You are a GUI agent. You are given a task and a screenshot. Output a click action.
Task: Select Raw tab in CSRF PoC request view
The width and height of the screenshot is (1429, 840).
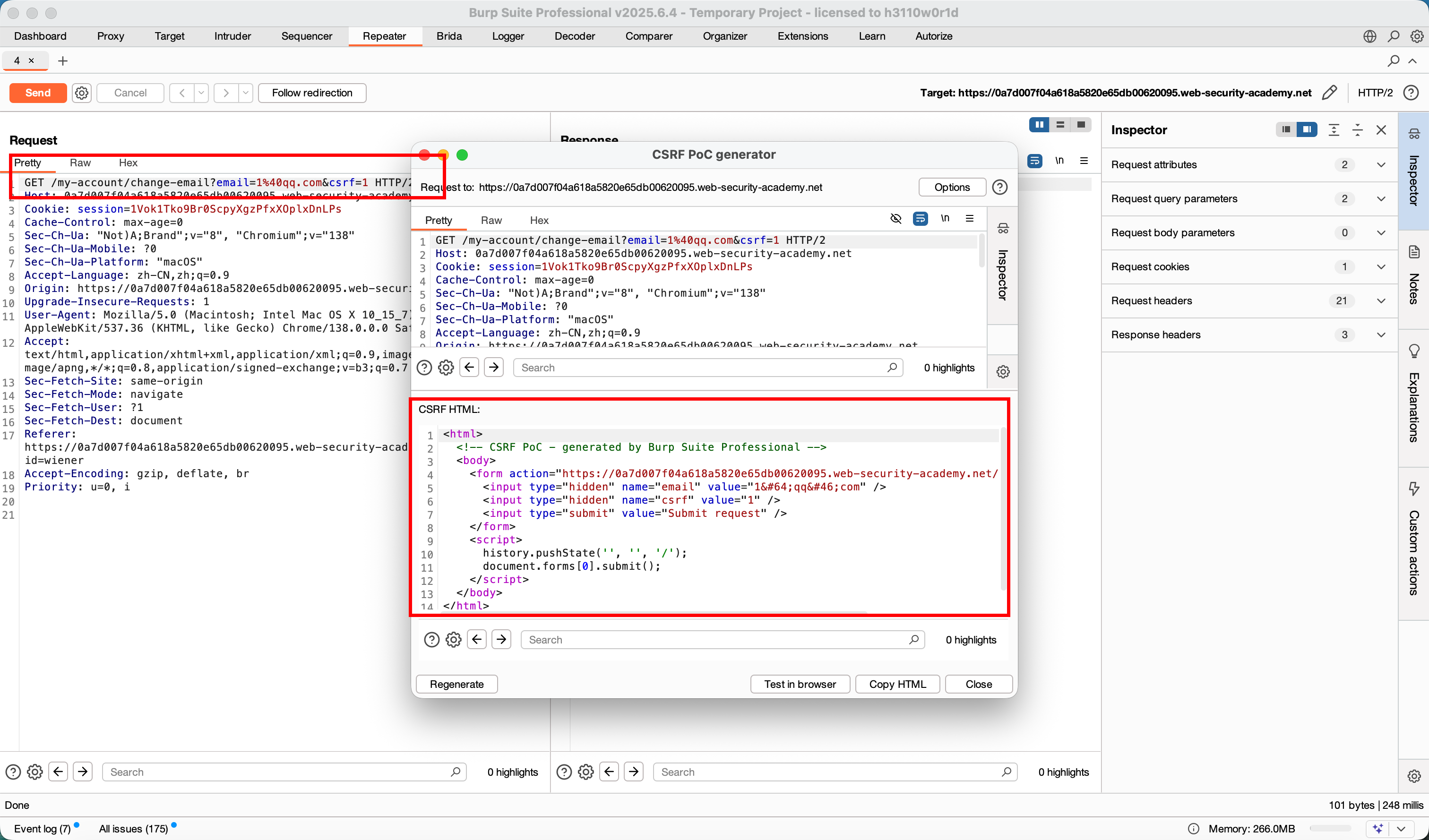coord(491,220)
